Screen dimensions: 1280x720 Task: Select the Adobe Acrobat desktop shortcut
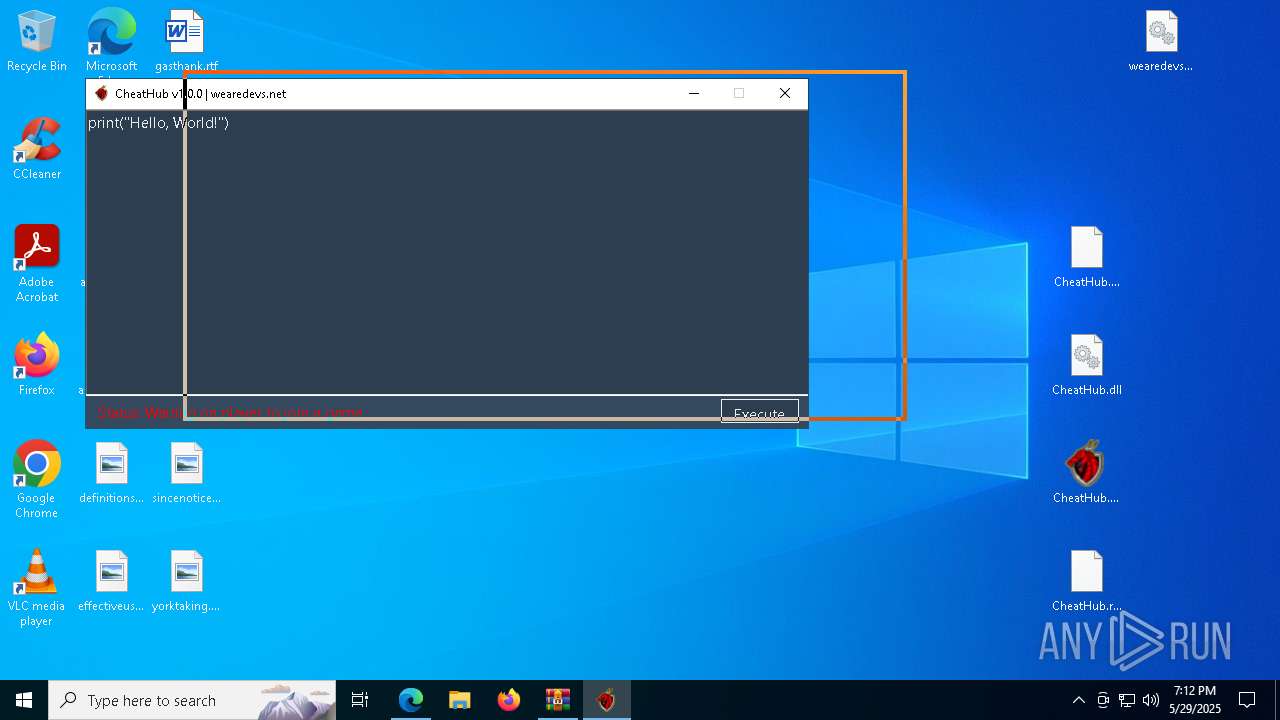point(37,264)
